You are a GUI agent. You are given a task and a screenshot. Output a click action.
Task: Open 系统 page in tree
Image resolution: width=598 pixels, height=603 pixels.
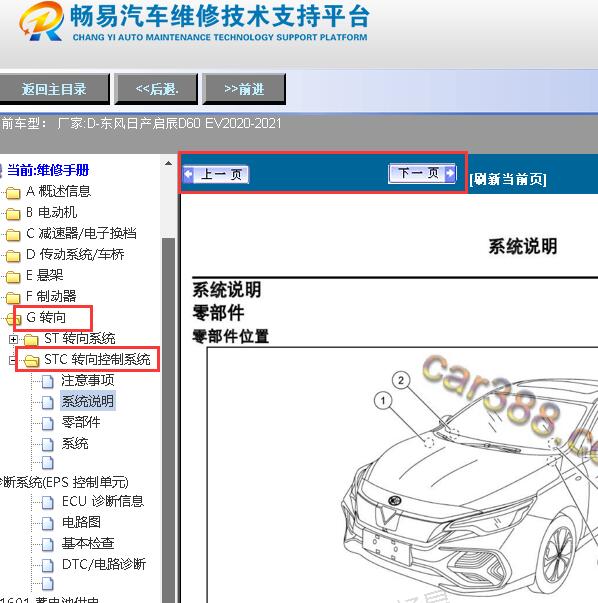click(x=75, y=443)
